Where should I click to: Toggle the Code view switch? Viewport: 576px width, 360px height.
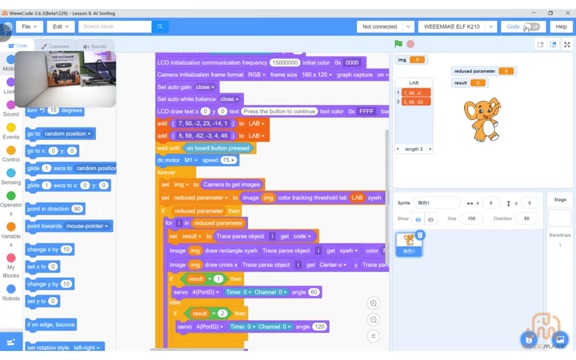pyautogui.click(x=532, y=26)
